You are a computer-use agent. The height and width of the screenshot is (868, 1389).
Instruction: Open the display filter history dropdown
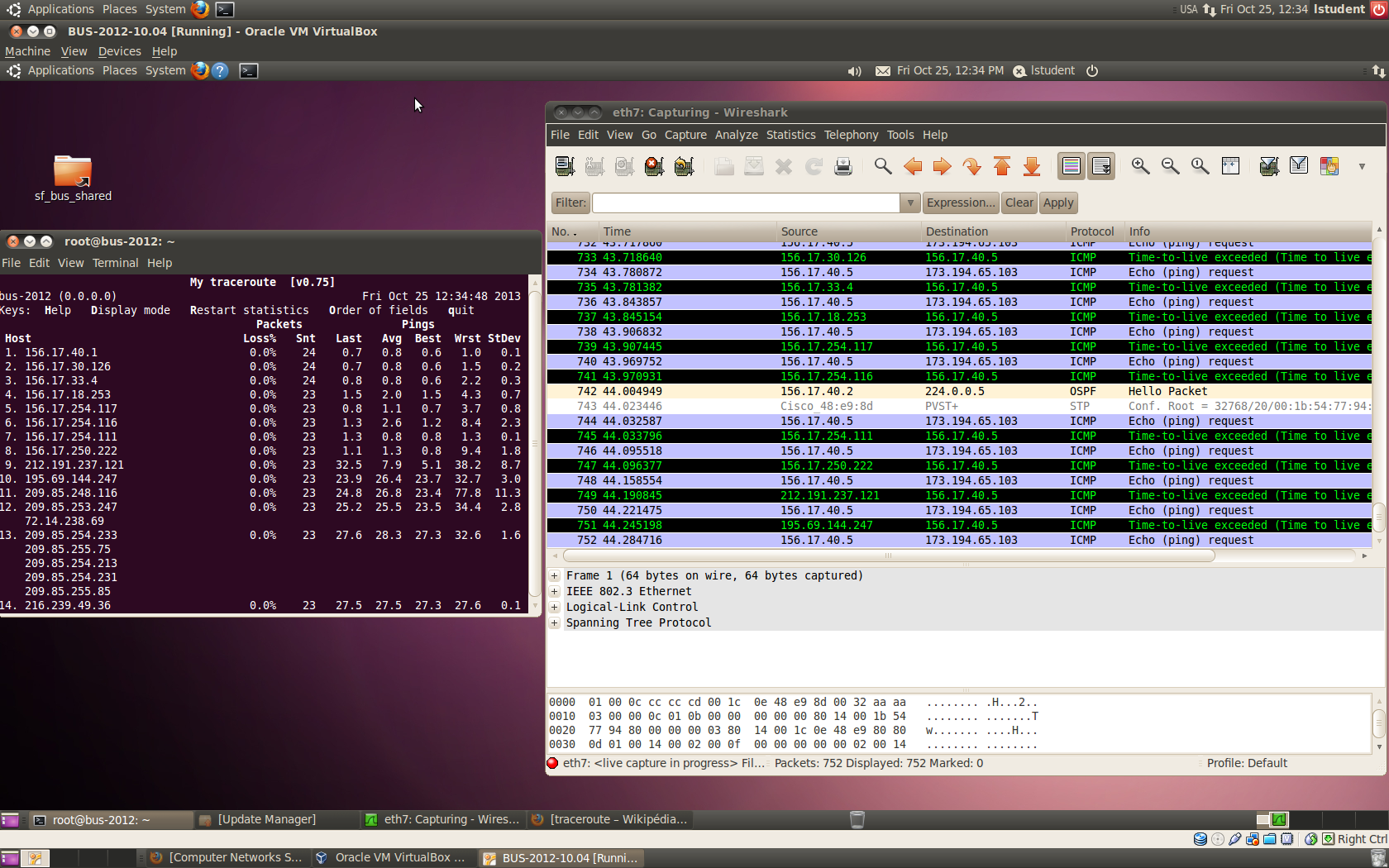910,203
